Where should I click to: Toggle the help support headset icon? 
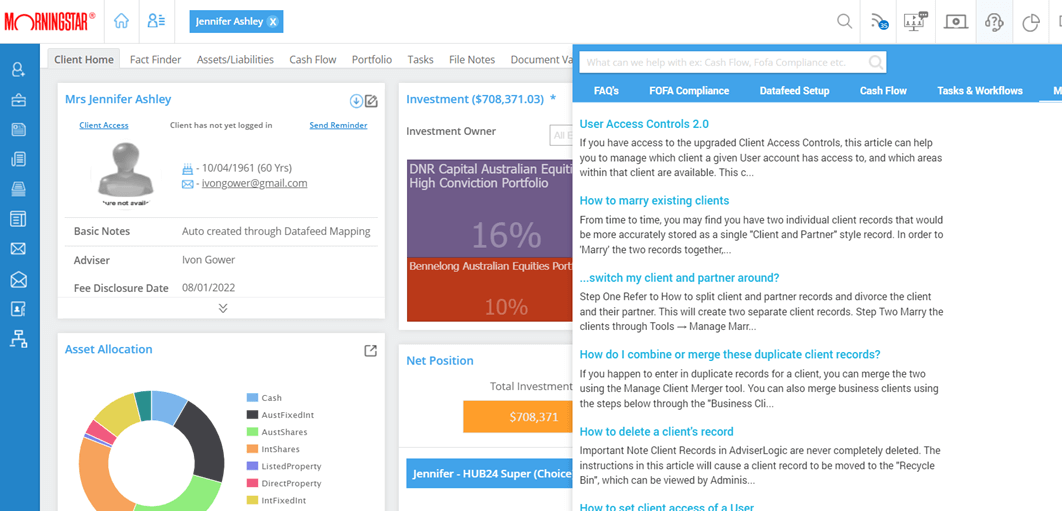tap(994, 22)
